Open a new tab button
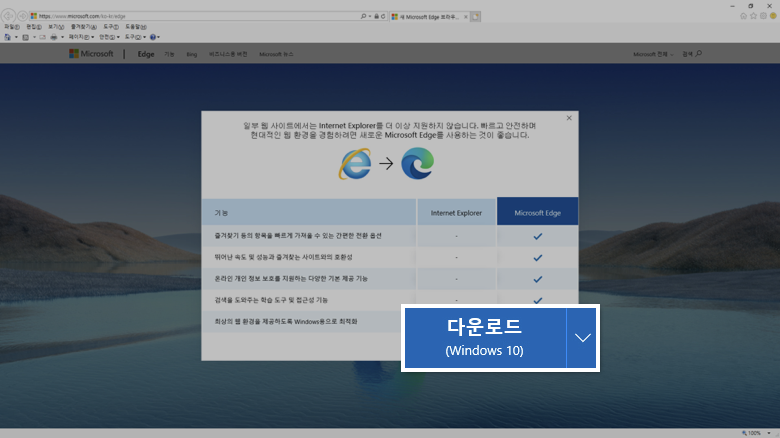 point(476,17)
